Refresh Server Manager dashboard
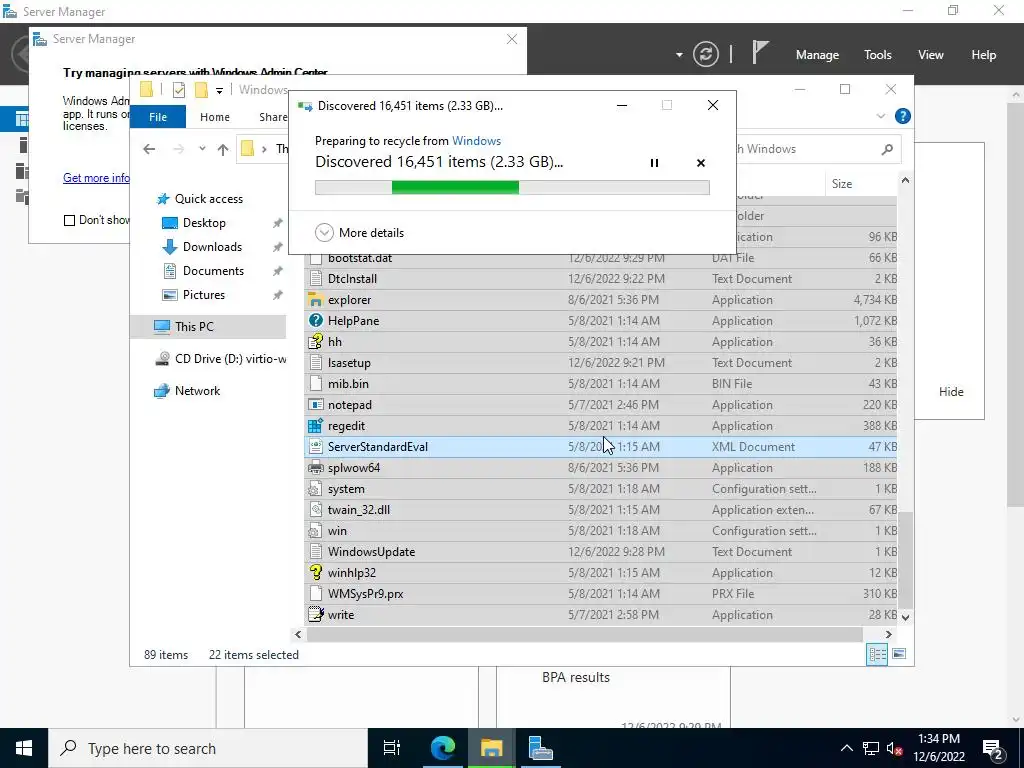This screenshot has height=768, width=1024. [x=705, y=54]
